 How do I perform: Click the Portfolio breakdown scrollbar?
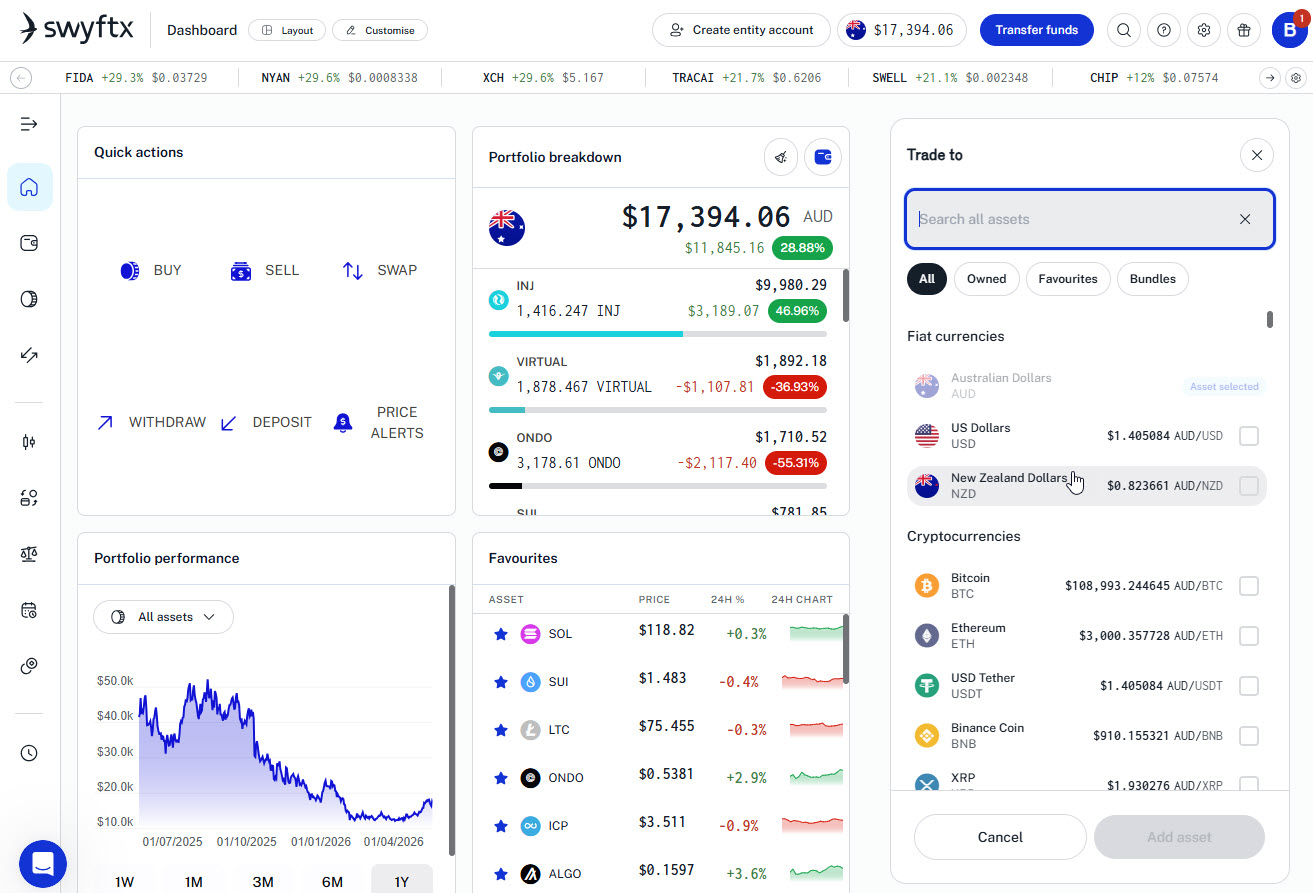846,295
